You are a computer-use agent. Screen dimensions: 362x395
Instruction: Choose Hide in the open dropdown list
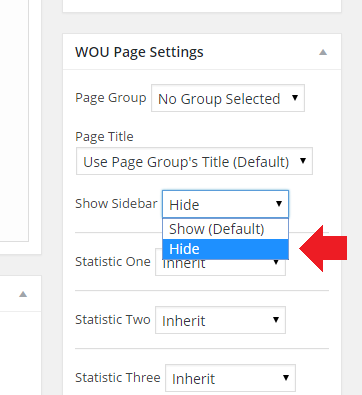coord(225,249)
